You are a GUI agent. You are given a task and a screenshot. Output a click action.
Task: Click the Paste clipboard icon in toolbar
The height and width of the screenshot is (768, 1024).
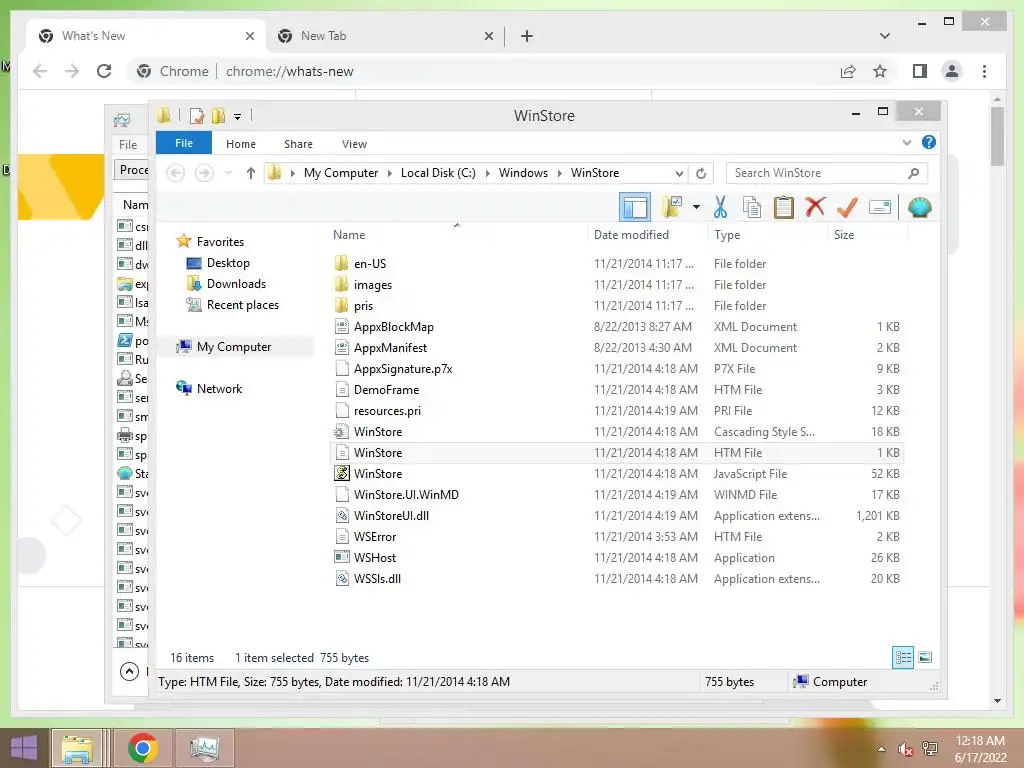click(x=783, y=208)
